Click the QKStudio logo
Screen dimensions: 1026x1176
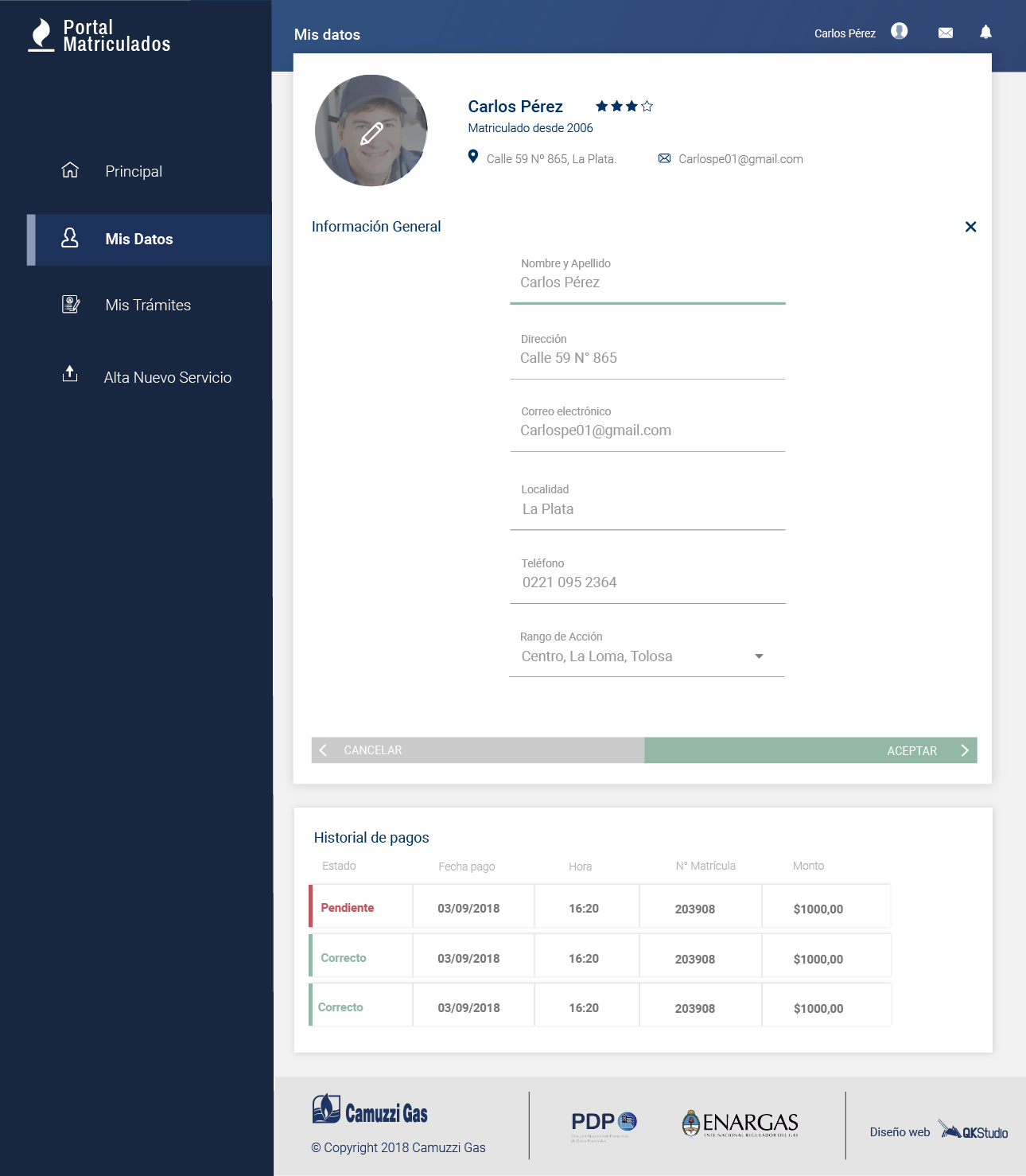click(x=973, y=1130)
